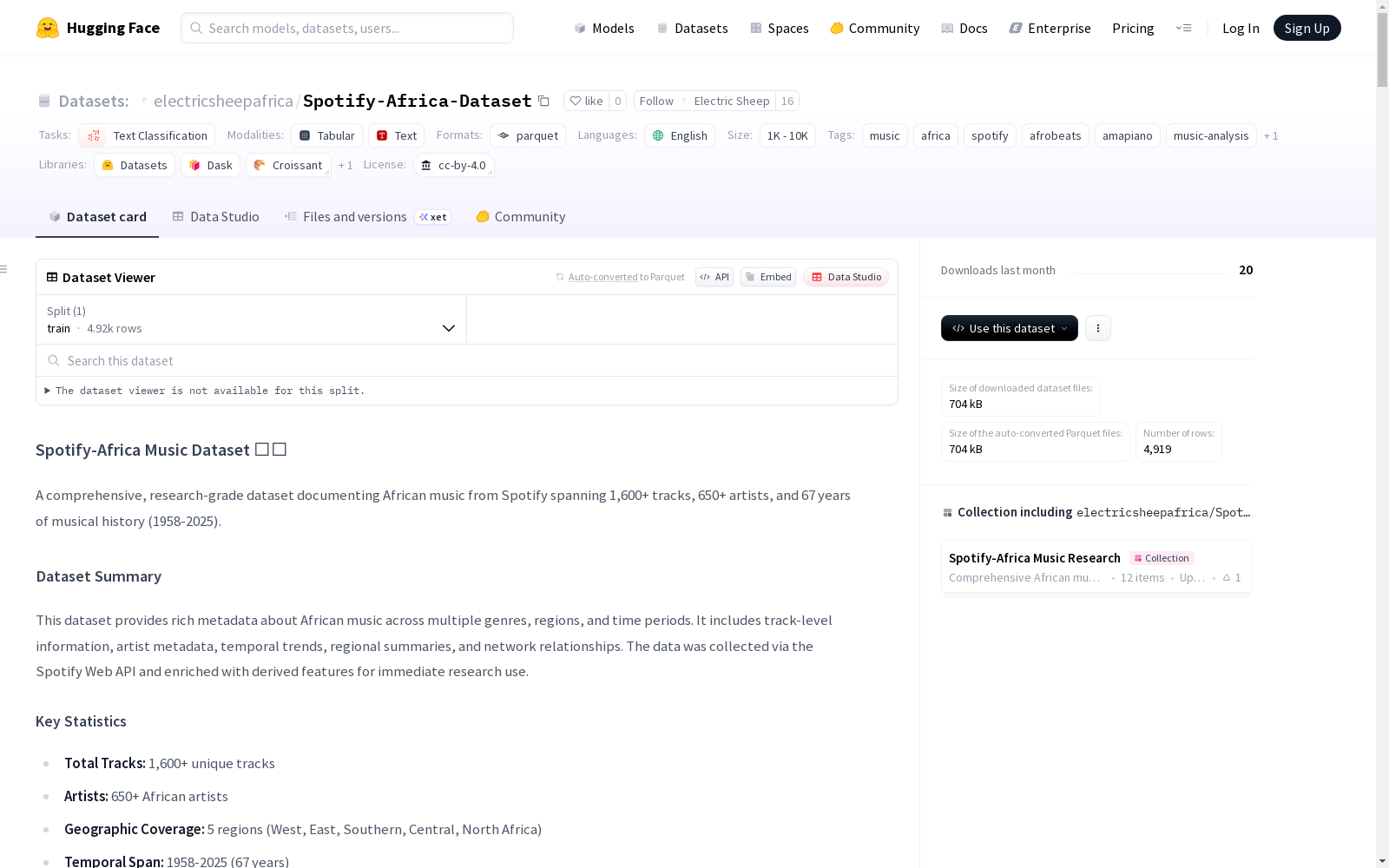Viewport: 1389px width, 868px height.
Task: Open Enterprise in the top navigation
Action: pos(1050,28)
